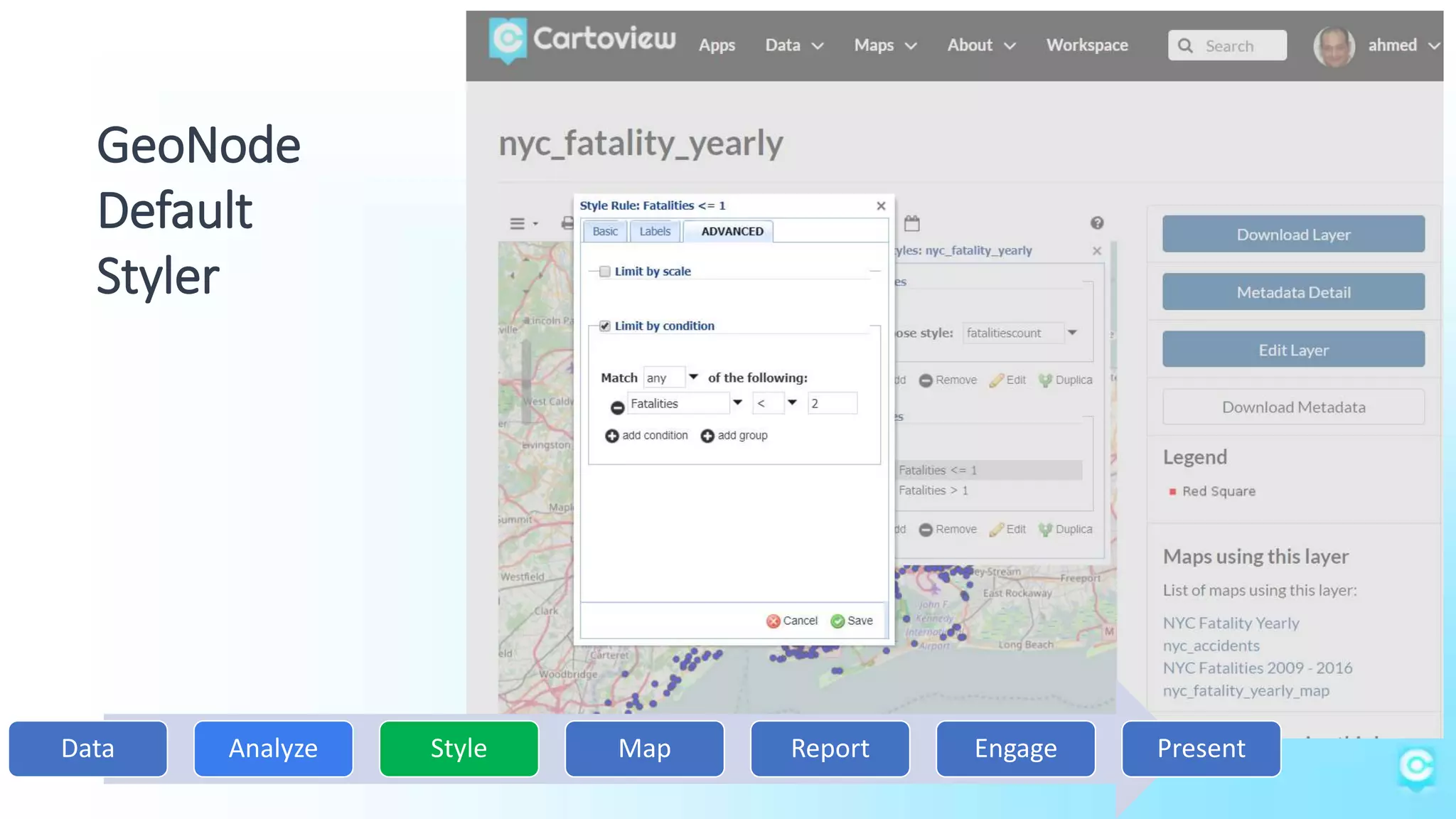Open the comparison operator dropdown
Screen dimensions: 1456x819
click(792, 402)
